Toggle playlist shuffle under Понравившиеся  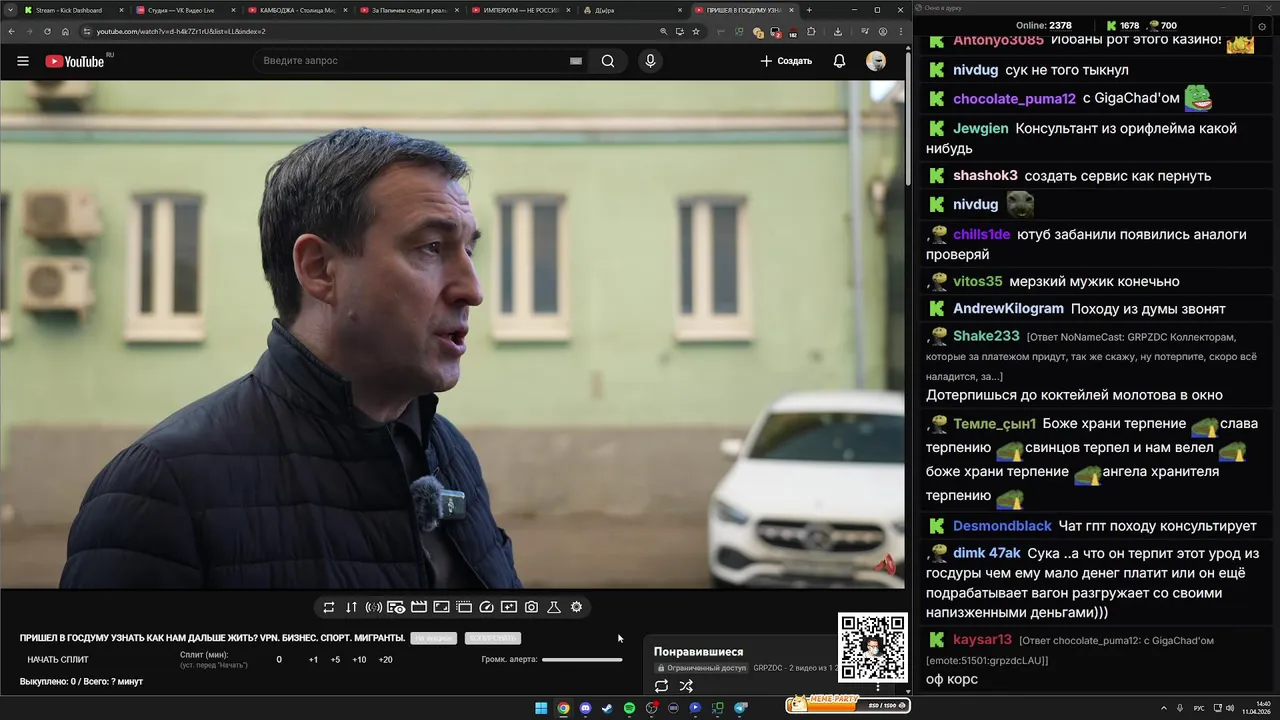click(x=686, y=686)
